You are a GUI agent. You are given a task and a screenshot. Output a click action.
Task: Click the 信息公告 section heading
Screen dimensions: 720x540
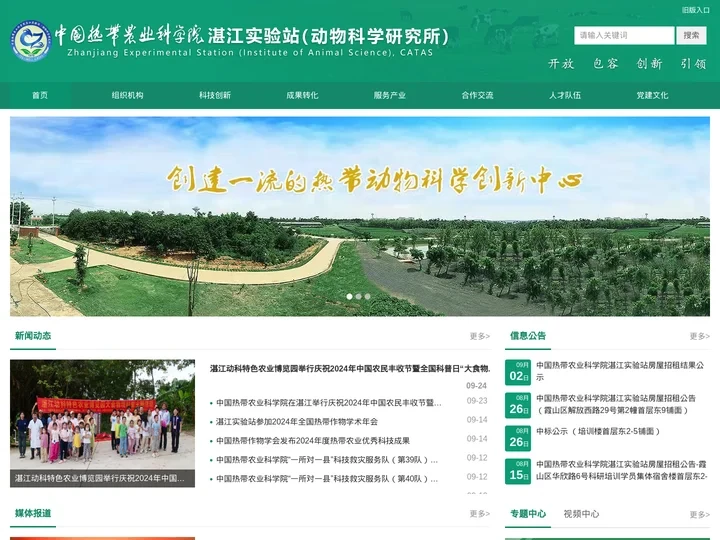[528, 336]
